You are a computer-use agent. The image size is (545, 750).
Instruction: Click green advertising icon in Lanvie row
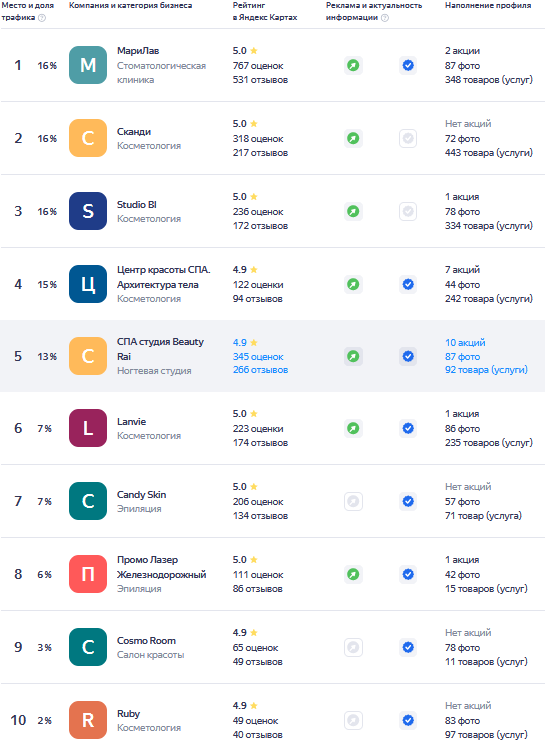(353, 428)
